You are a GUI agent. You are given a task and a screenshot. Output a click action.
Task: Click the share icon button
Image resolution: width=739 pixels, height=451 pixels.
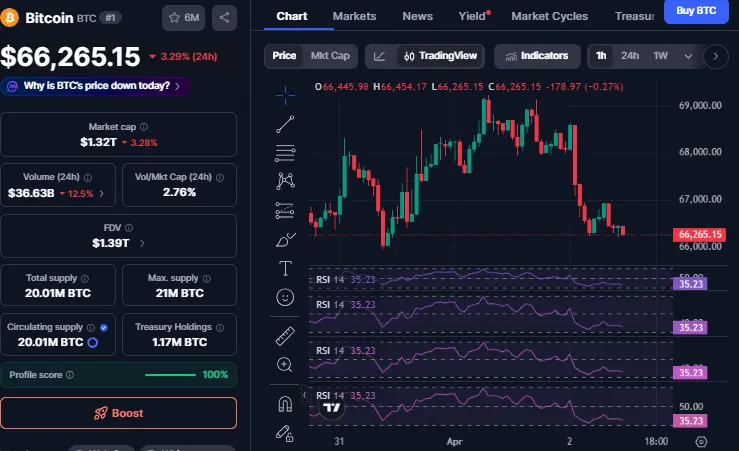pyautogui.click(x=224, y=18)
